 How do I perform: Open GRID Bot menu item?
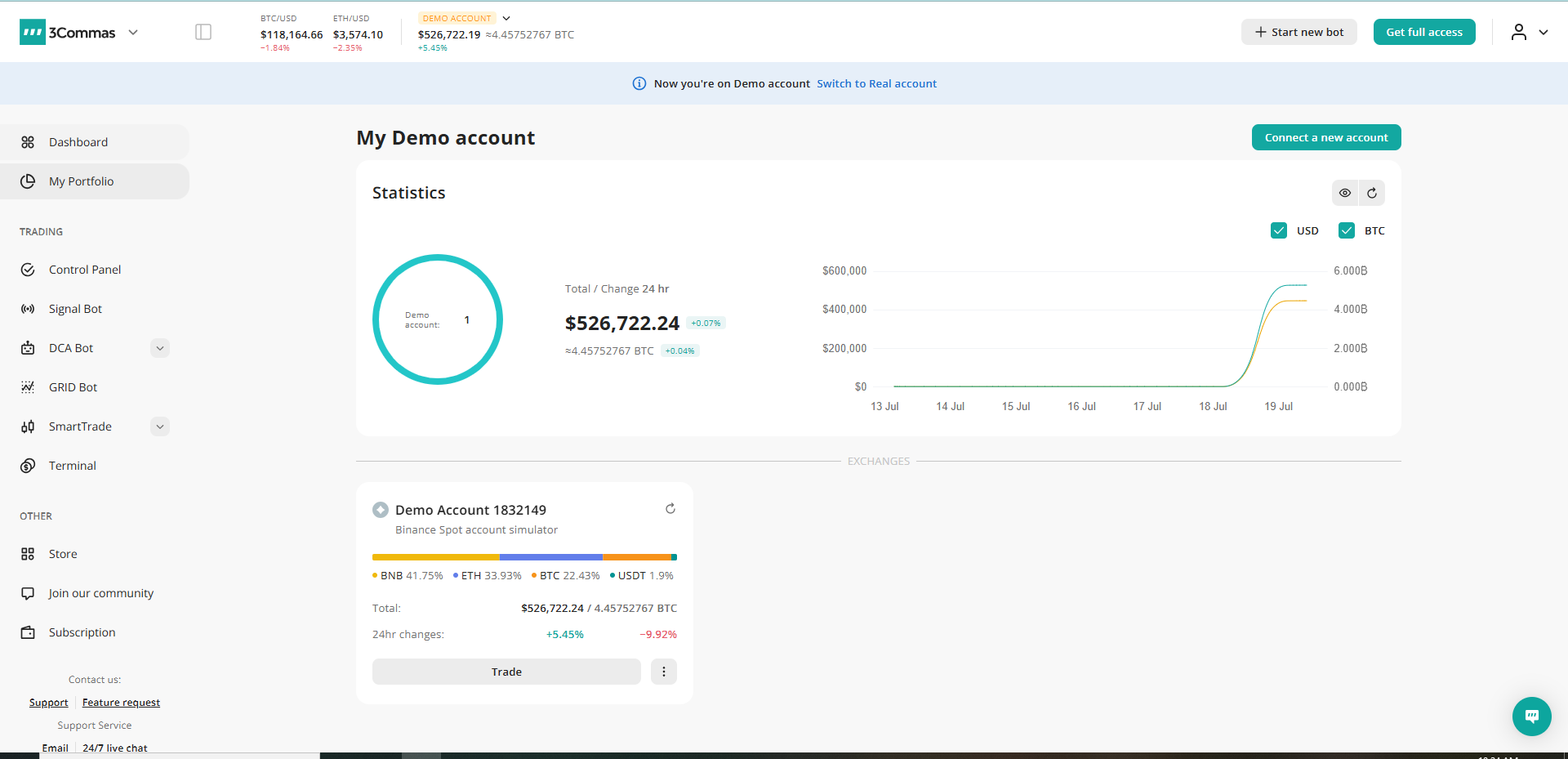coord(73,387)
